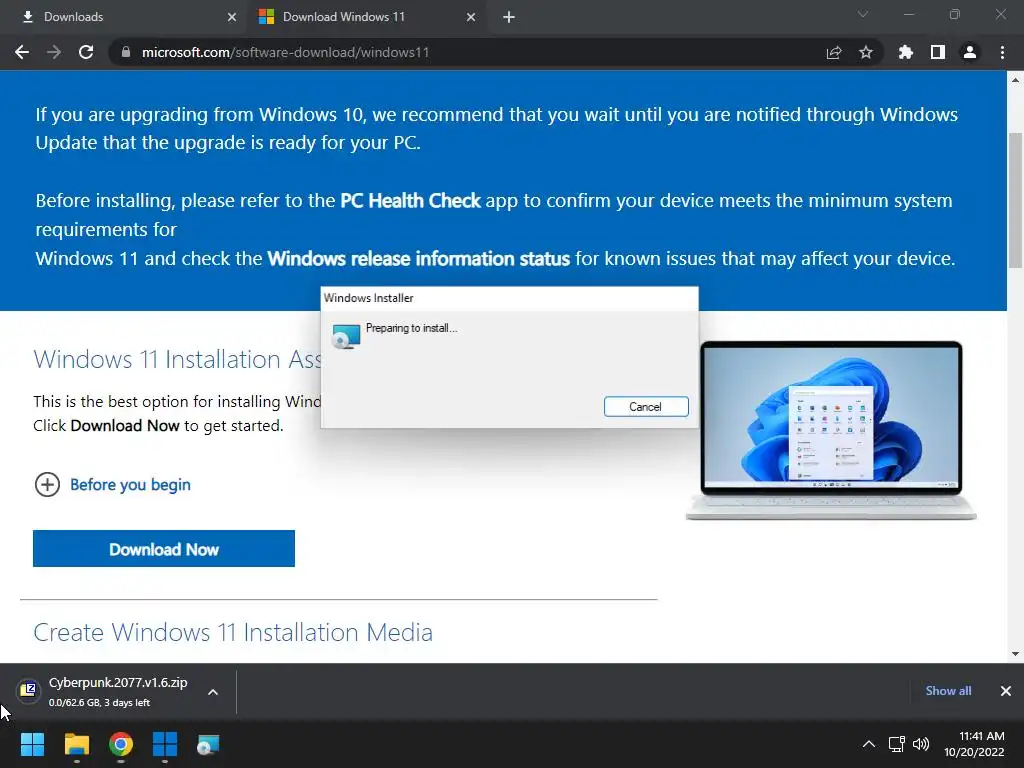Switch to the Downloads tab

click(124, 17)
